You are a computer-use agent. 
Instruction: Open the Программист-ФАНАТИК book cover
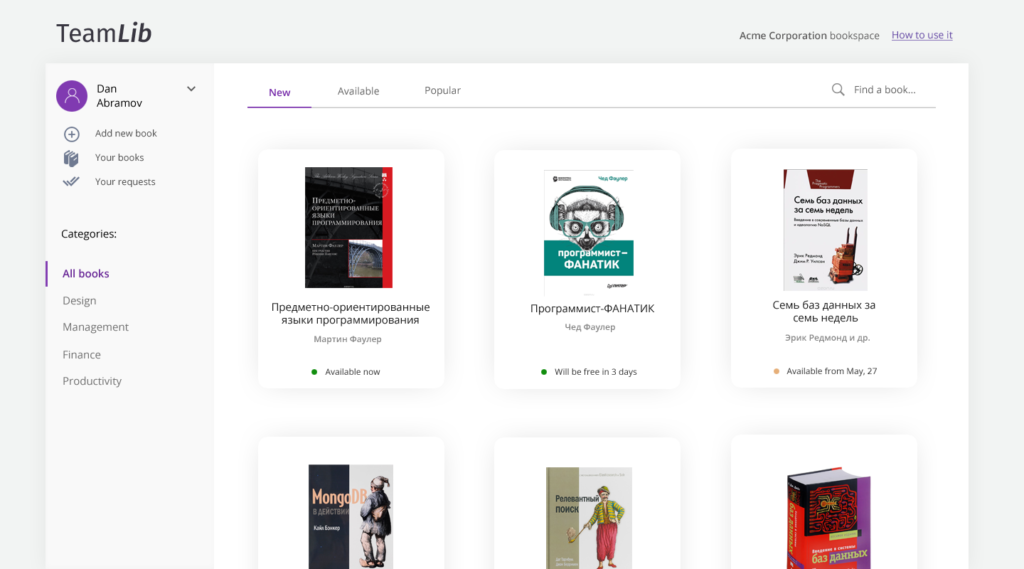(x=589, y=232)
